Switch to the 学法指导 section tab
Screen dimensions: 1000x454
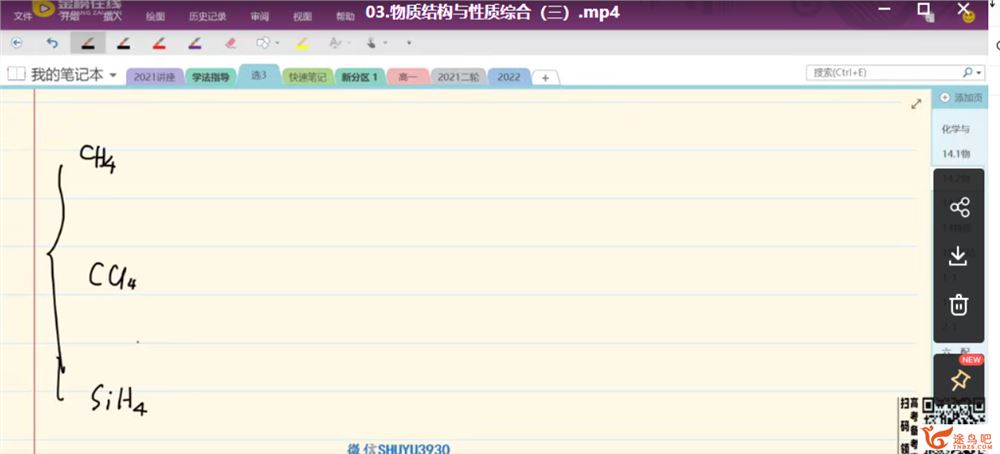[210, 77]
